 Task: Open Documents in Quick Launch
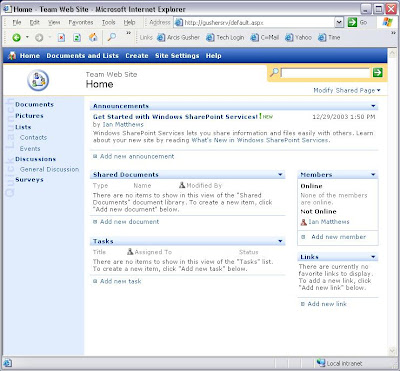(34, 104)
